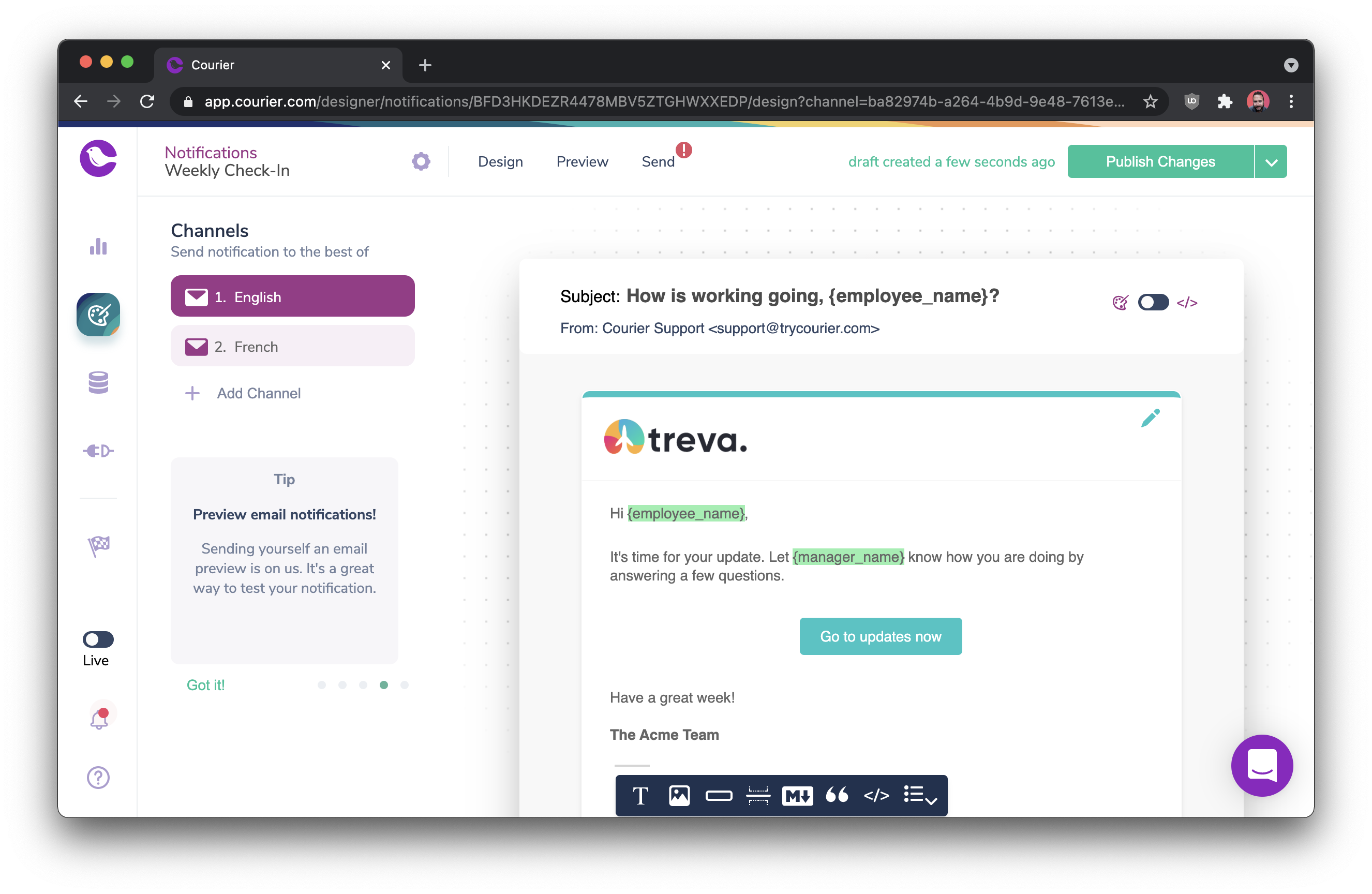Add a quote block

837,795
